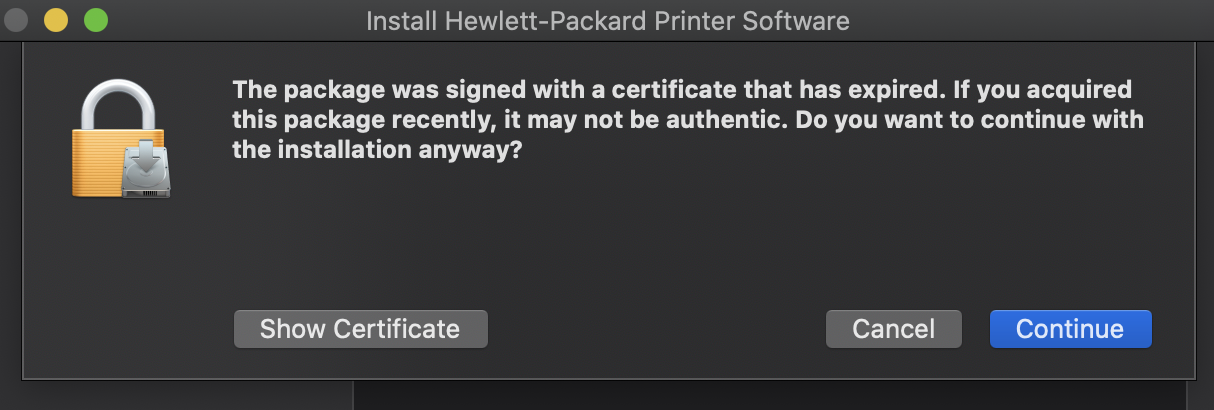Click the Continue button
The image size is (1214, 410).
1070,329
